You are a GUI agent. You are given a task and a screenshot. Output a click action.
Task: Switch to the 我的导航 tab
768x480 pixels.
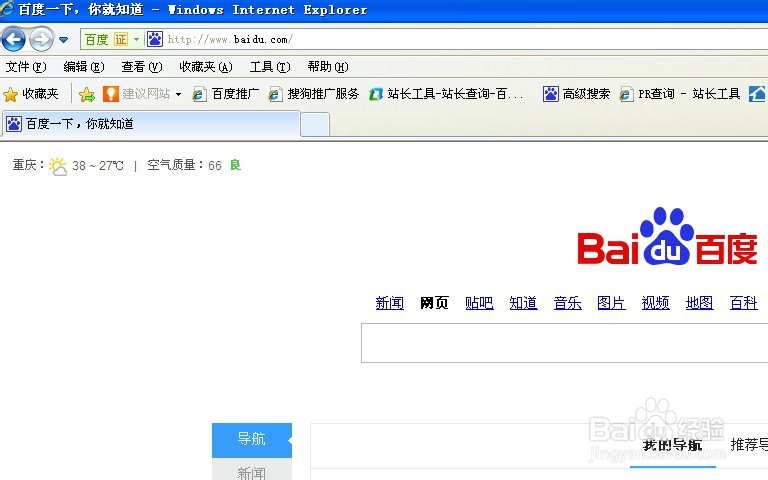click(672, 445)
